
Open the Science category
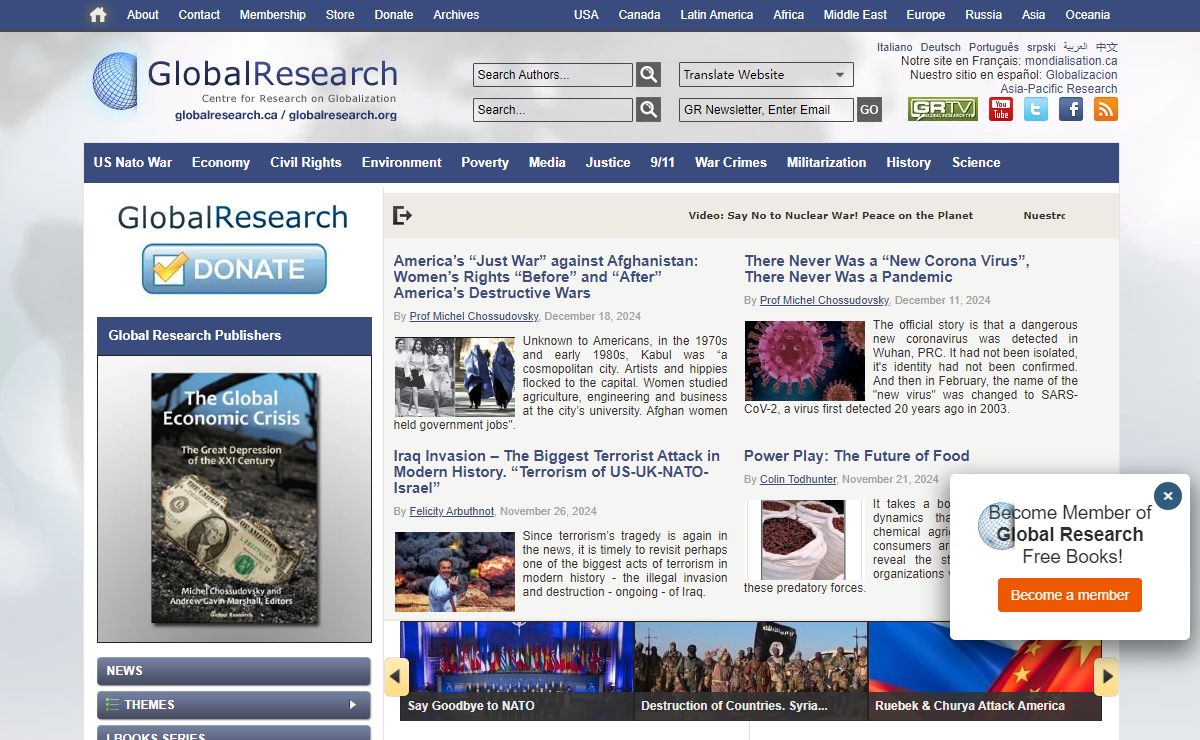pyautogui.click(x=976, y=162)
